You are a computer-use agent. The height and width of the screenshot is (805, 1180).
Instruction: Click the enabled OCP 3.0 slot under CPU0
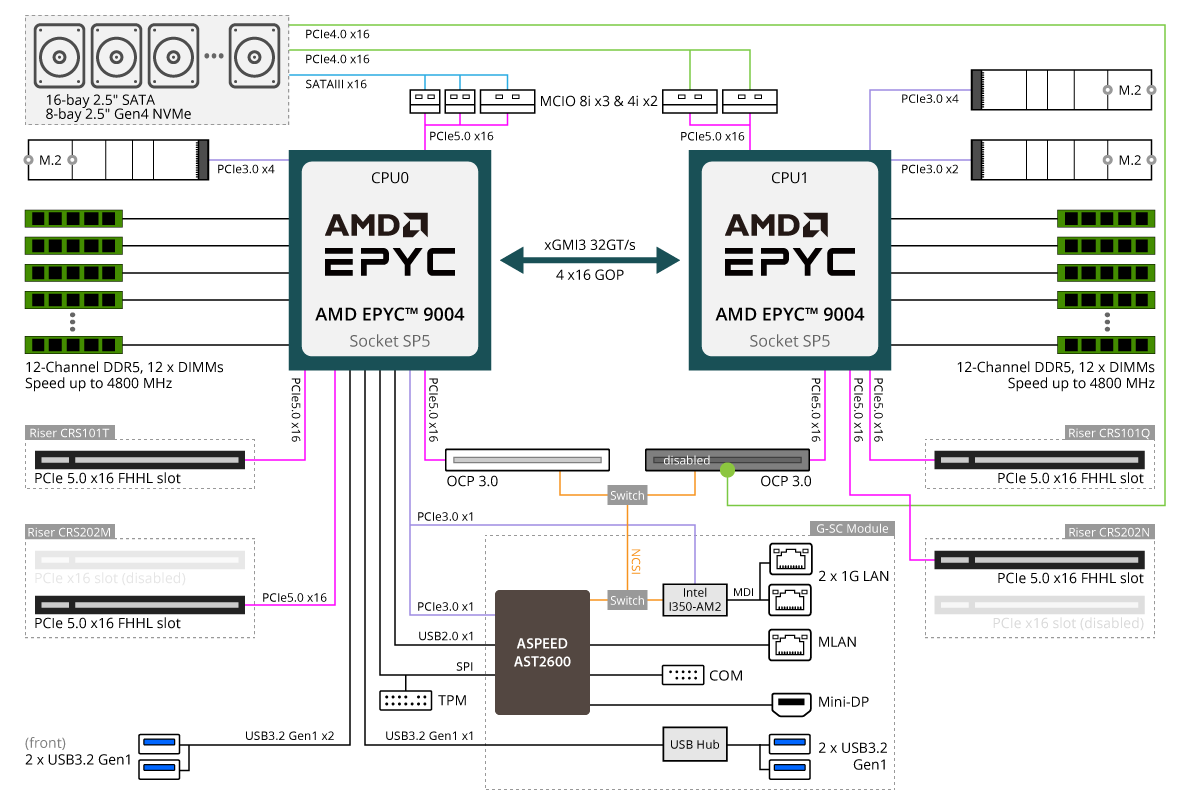[527, 460]
